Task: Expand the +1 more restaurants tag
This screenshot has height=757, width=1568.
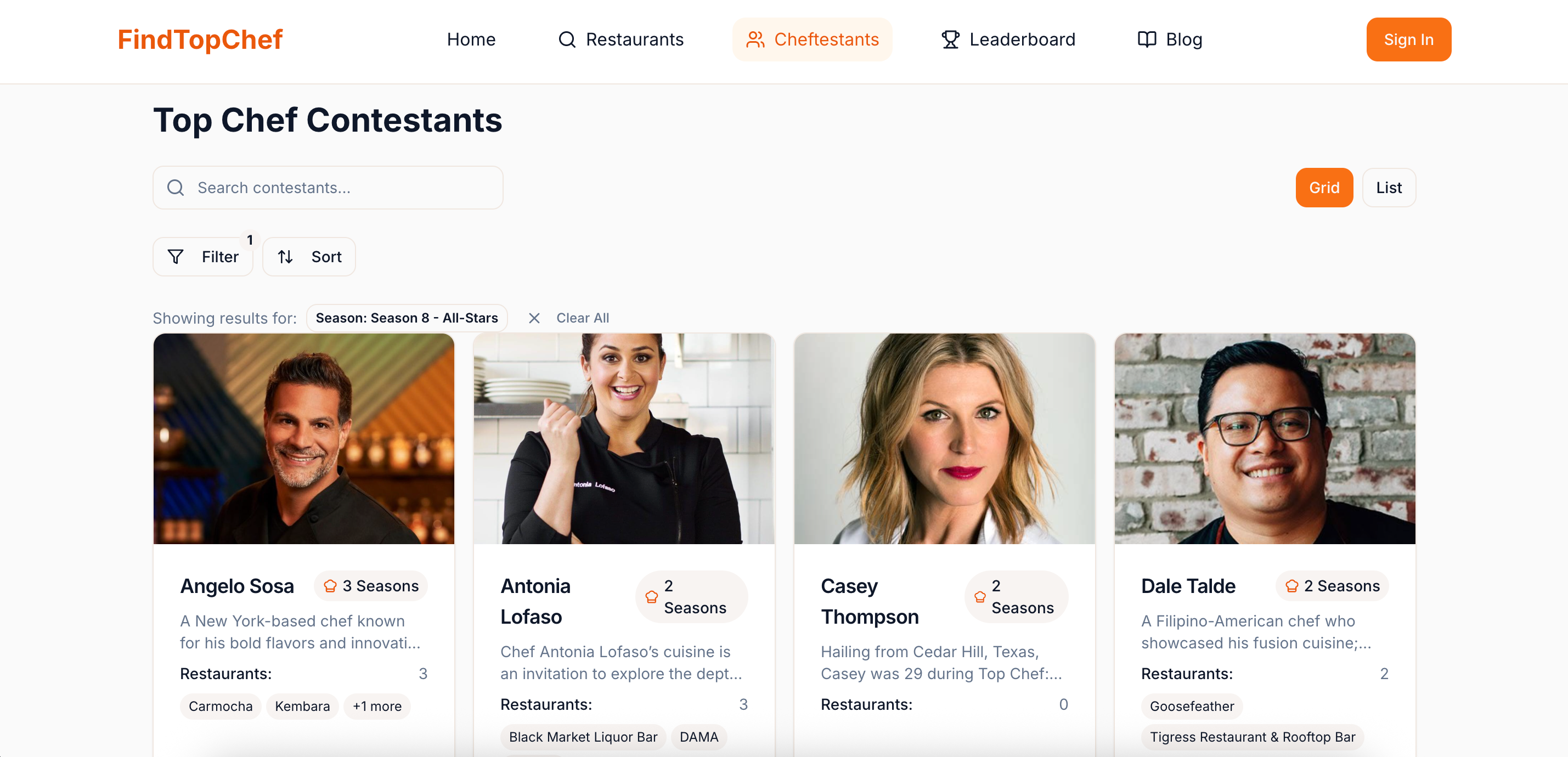Action: 377,706
